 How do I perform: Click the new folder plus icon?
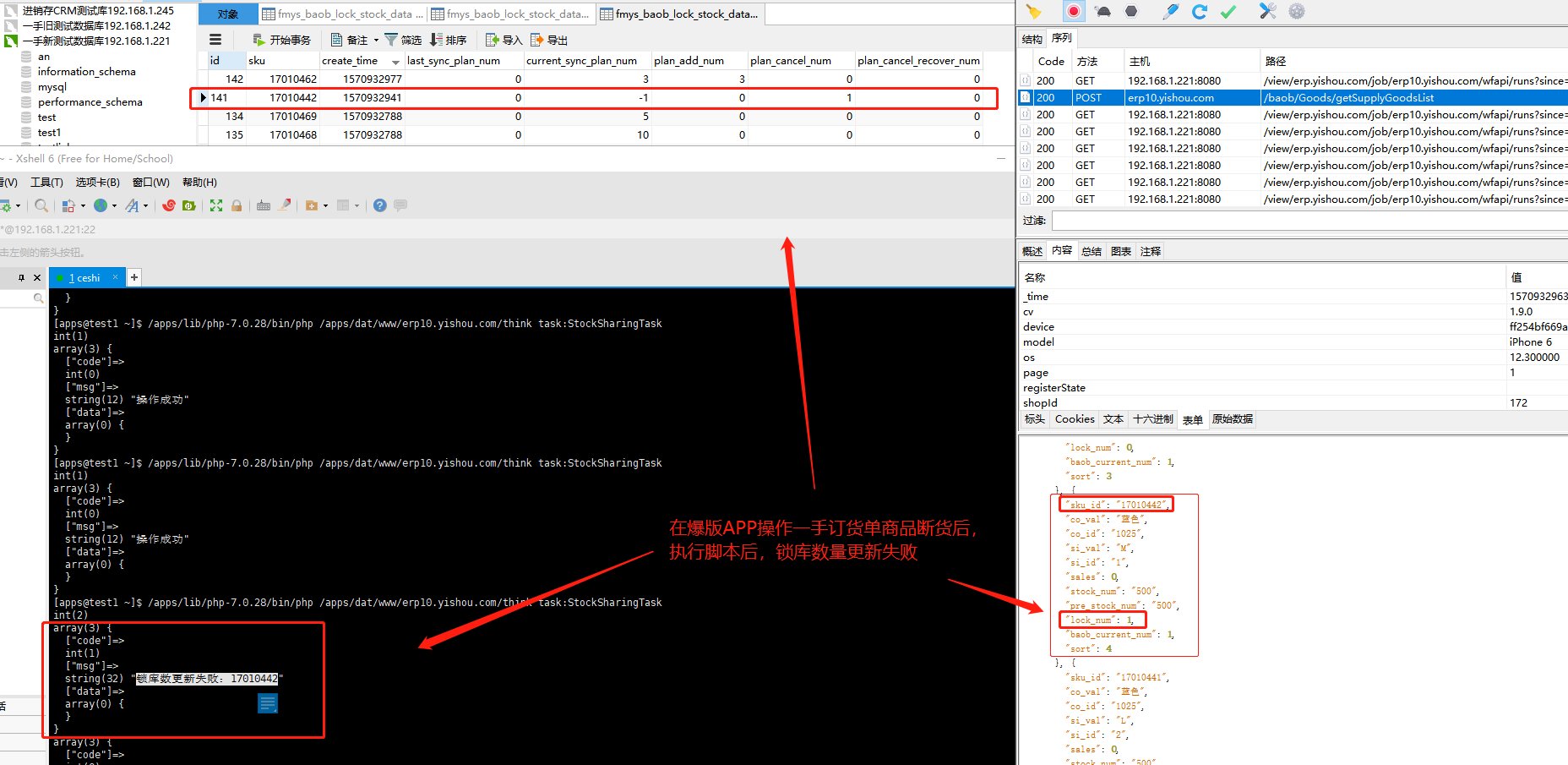(x=312, y=205)
